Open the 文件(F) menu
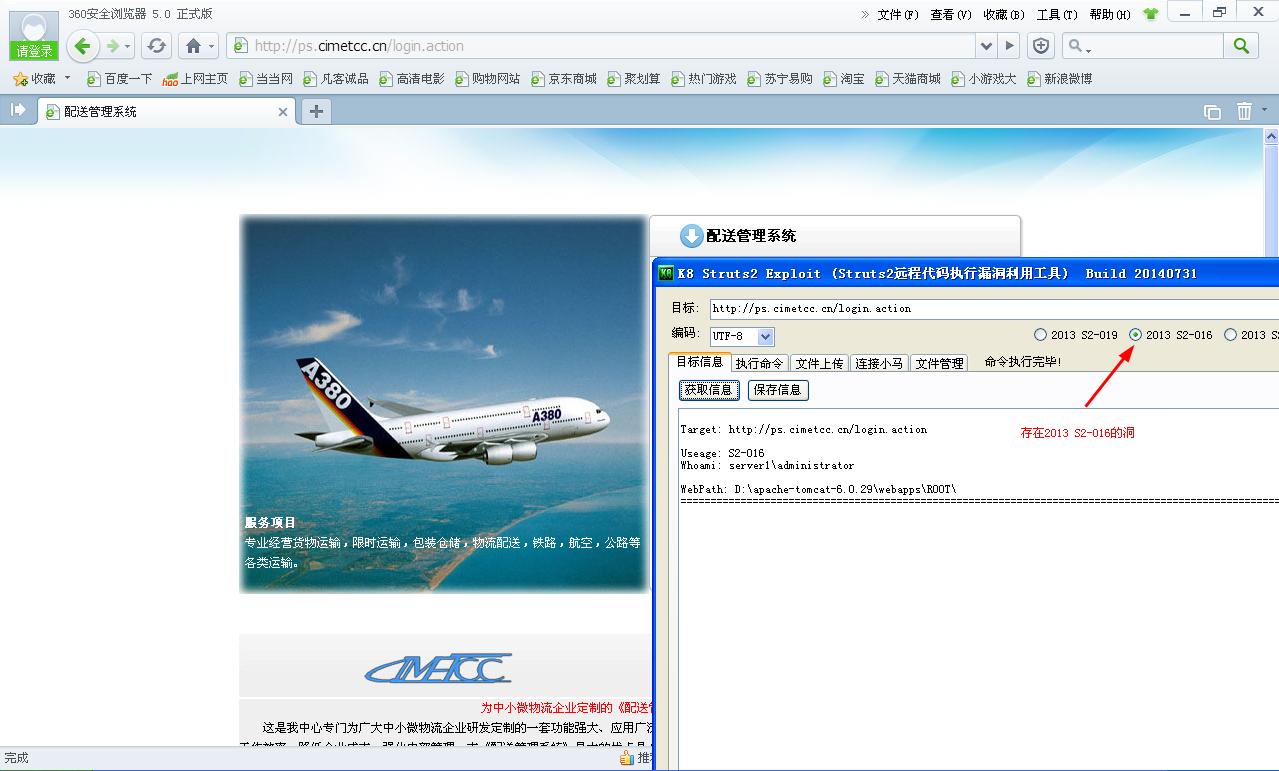 [898, 14]
